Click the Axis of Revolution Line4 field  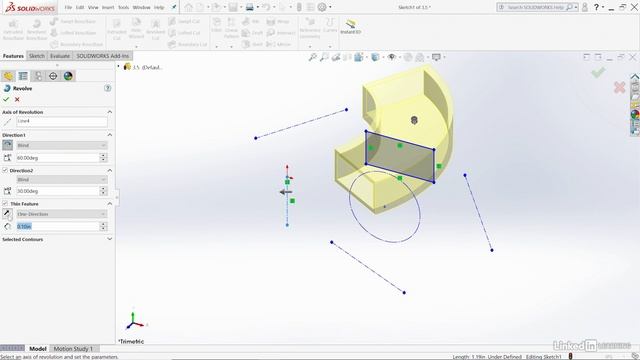[62, 121]
